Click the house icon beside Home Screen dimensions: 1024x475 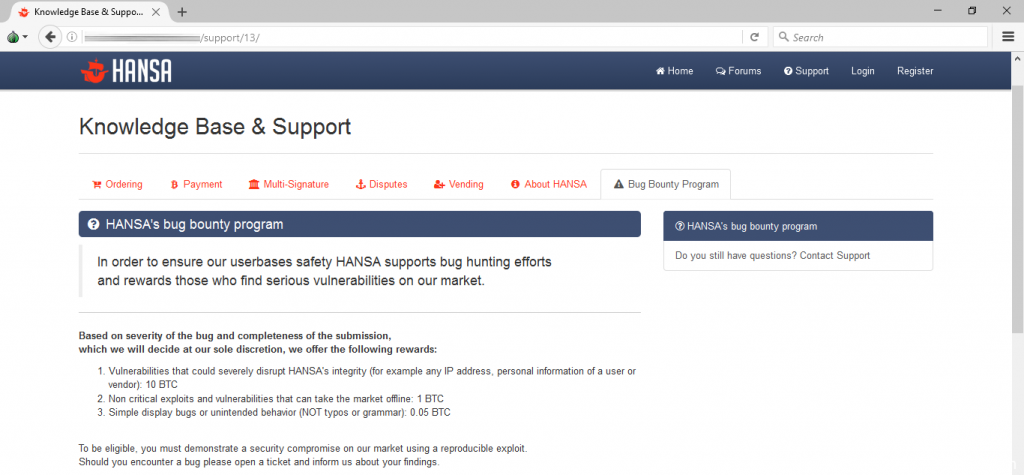click(x=660, y=71)
